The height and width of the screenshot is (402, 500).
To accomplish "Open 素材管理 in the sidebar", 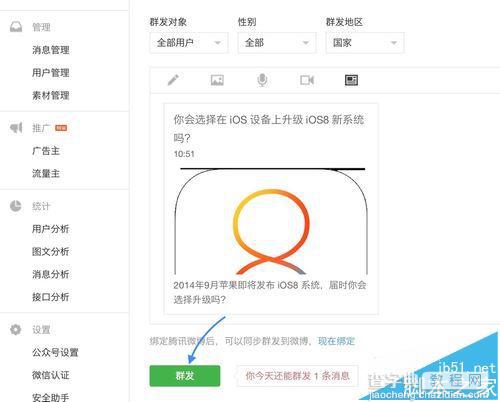I will click(51, 95).
